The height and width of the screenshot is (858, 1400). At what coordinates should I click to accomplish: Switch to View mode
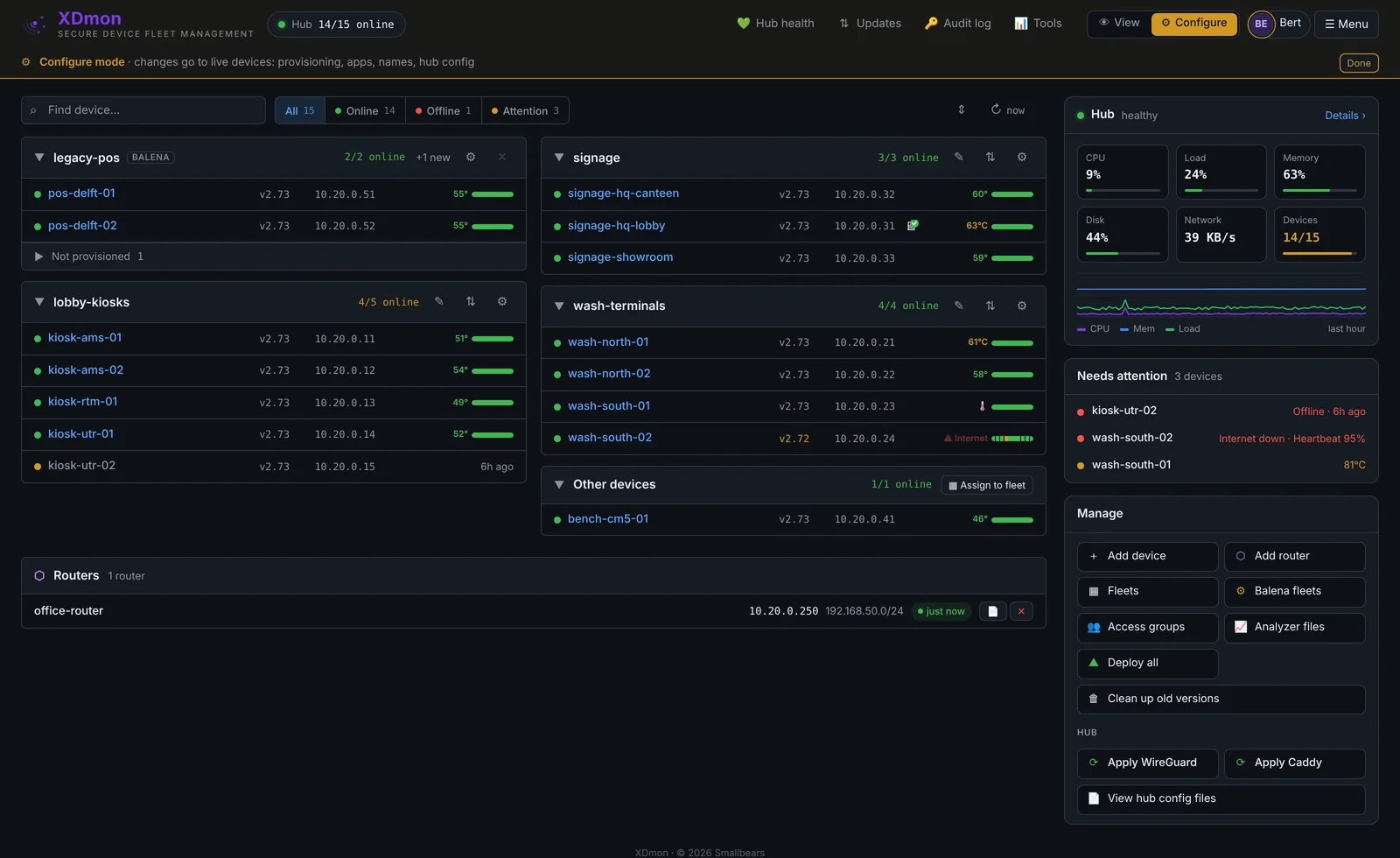[x=1120, y=24]
